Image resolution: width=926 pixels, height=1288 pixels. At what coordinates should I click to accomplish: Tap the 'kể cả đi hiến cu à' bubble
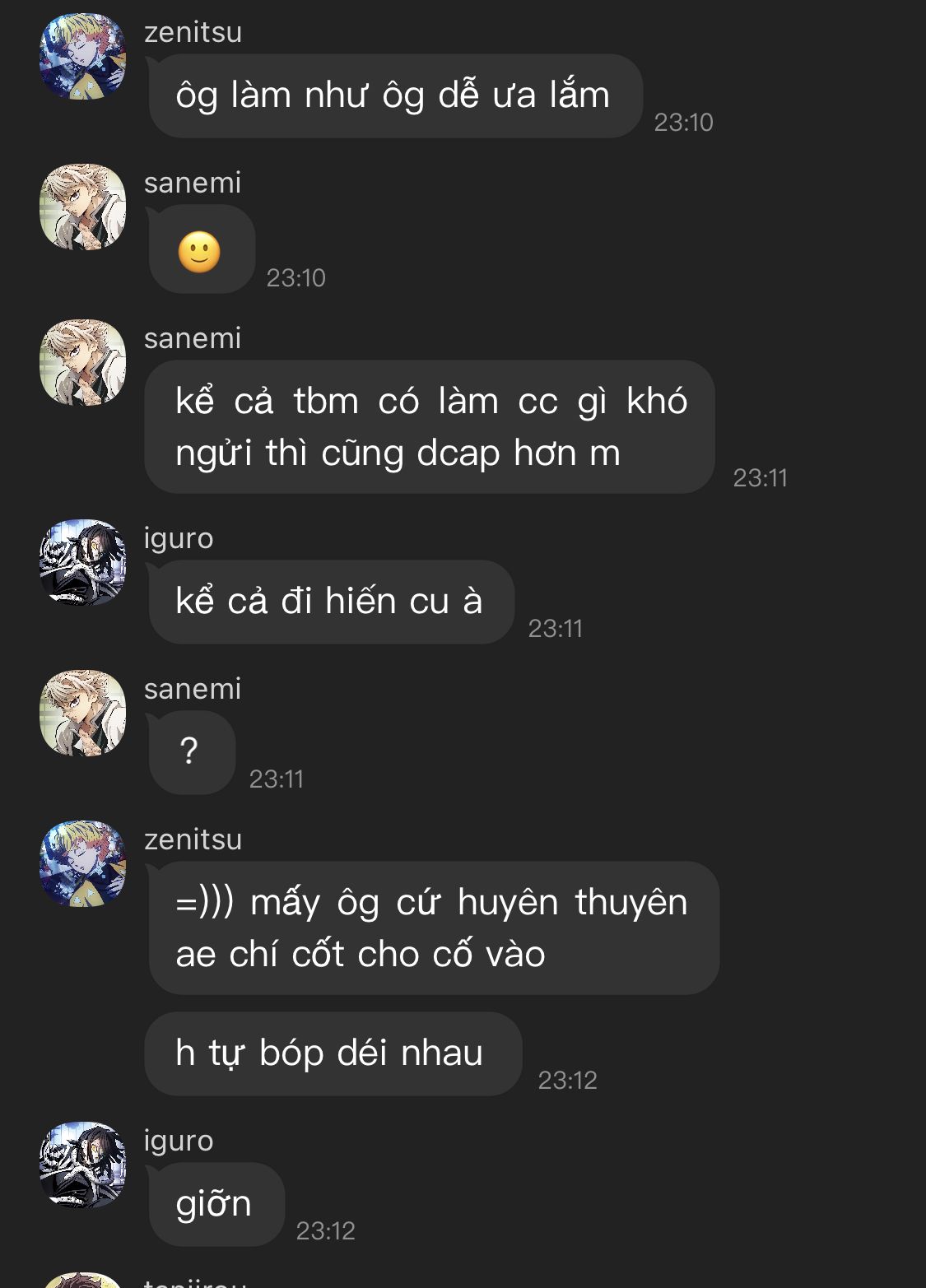tap(330, 602)
